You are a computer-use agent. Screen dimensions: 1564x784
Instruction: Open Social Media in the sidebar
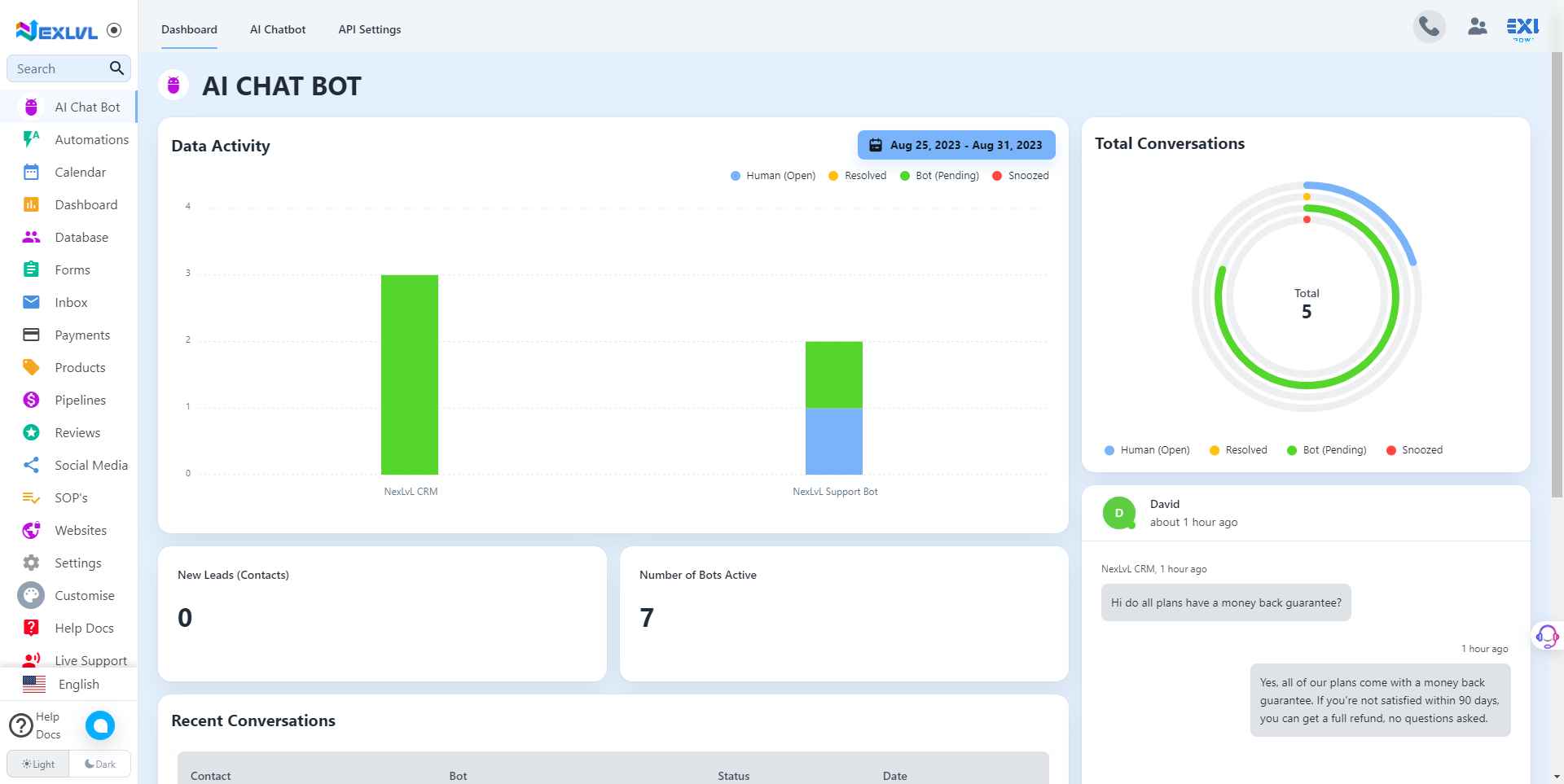click(68, 465)
